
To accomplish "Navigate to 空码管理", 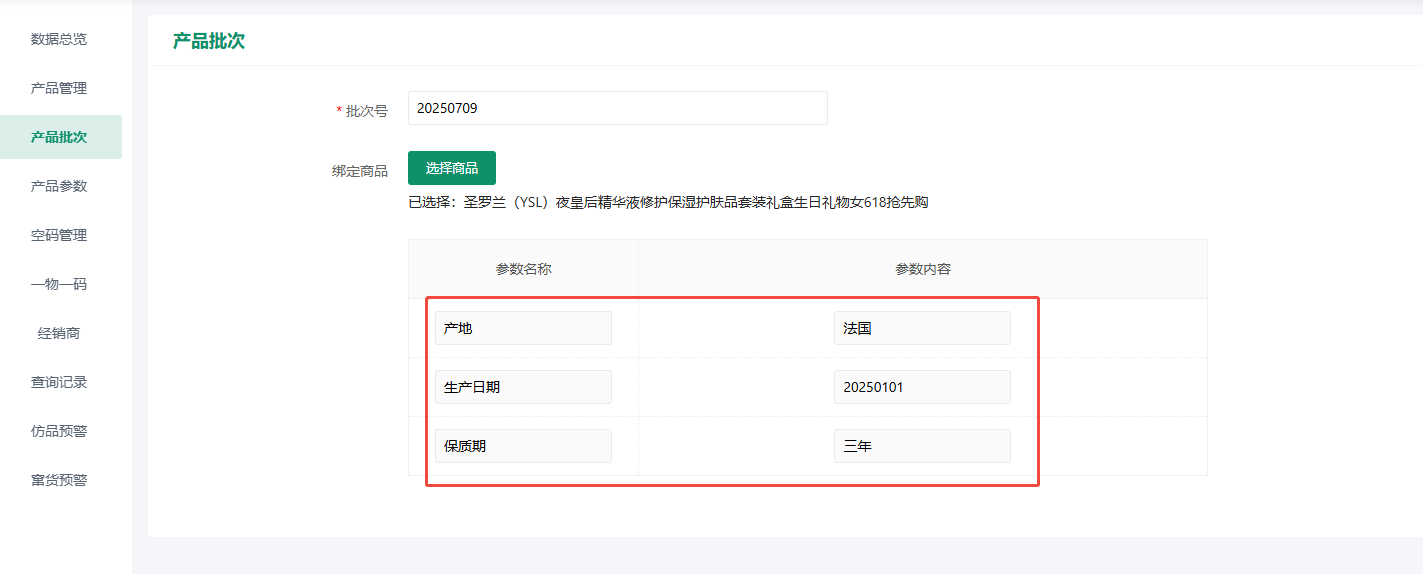I will tap(59, 235).
